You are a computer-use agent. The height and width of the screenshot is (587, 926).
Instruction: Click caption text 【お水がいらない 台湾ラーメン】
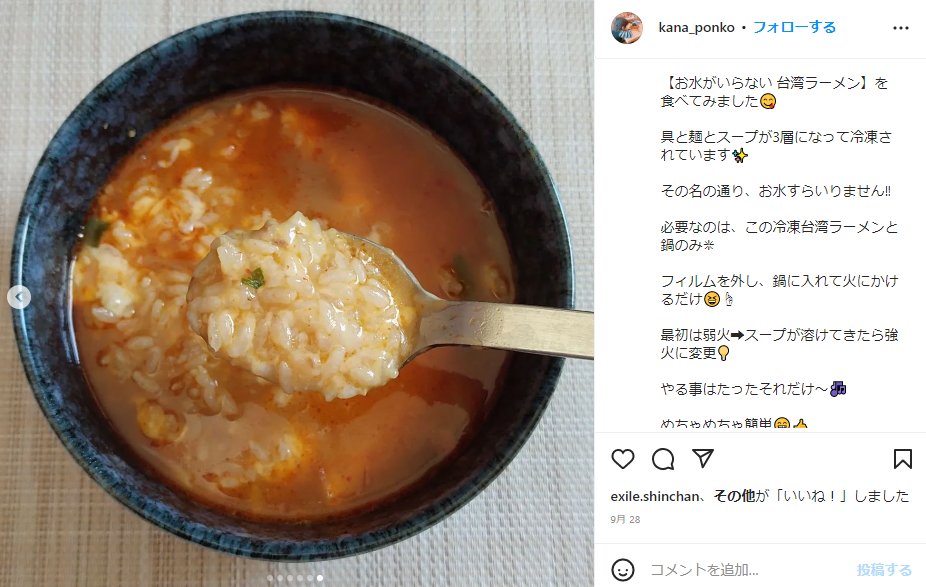(x=767, y=83)
